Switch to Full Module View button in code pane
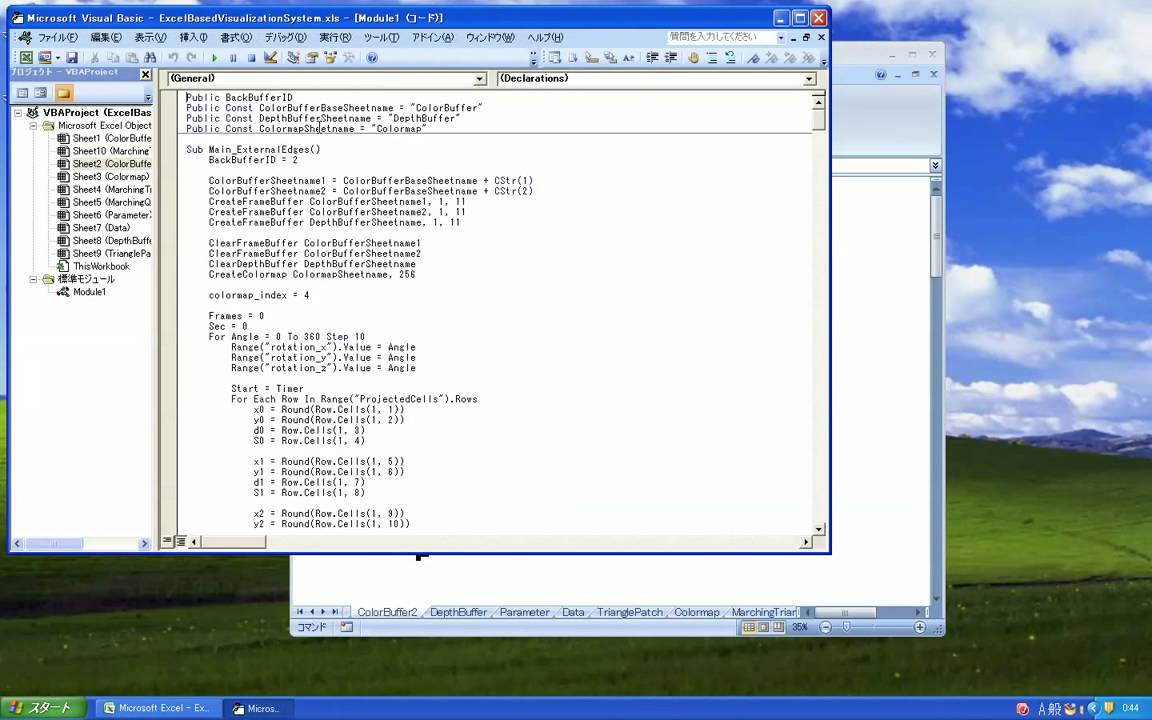Viewport: 1152px width, 720px height. tap(181, 541)
